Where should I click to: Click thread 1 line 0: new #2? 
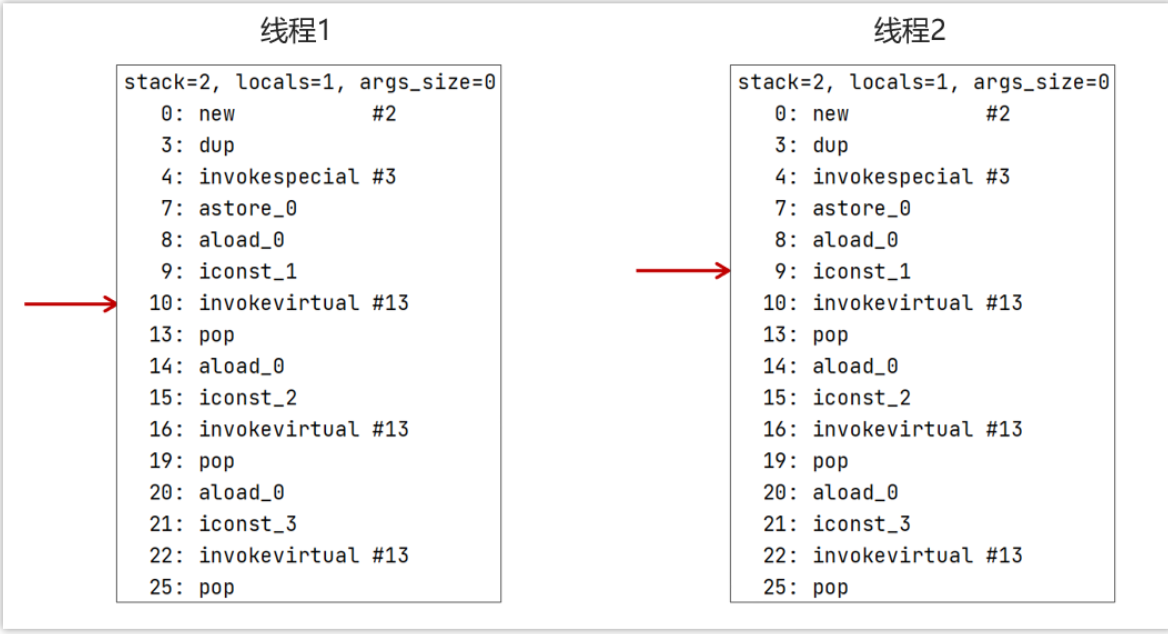279,114
